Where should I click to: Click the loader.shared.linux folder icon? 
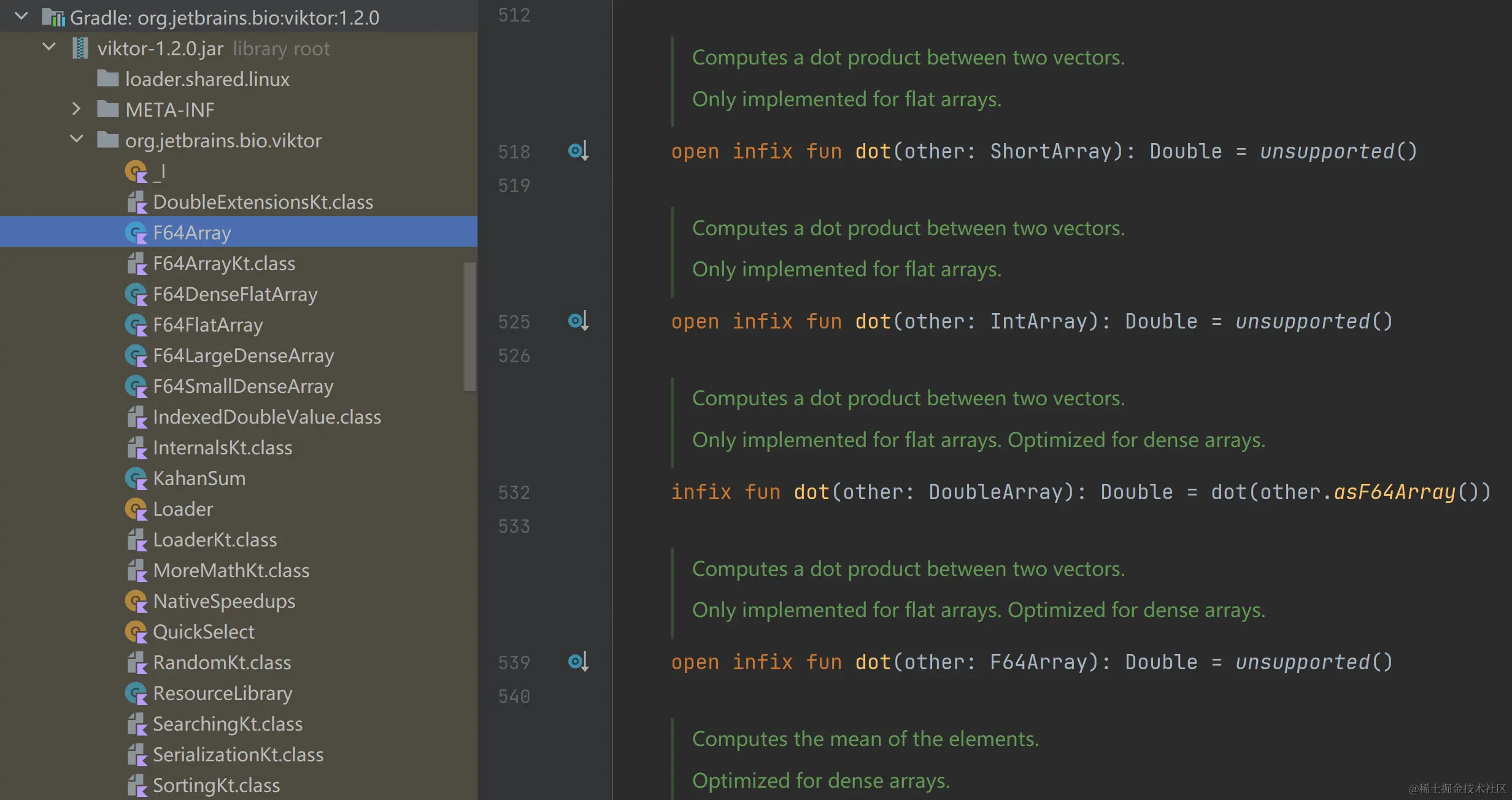coord(108,79)
